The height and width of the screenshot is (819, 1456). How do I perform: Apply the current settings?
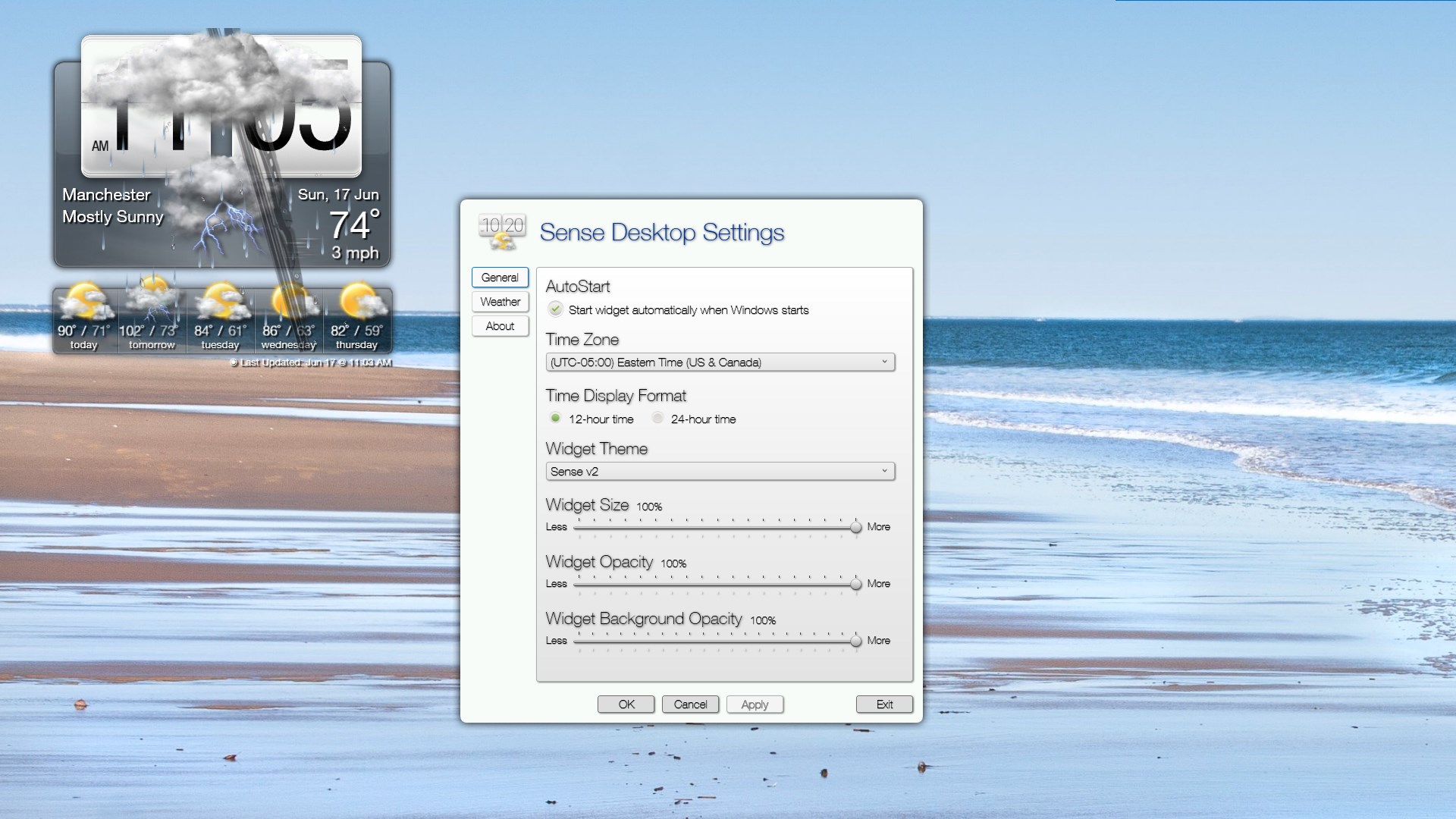pos(755,704)
